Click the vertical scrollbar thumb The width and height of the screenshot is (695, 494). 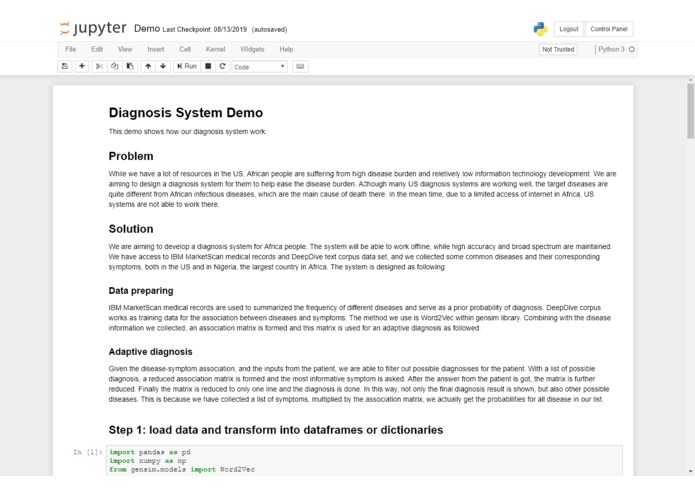(x=690, y=111)
